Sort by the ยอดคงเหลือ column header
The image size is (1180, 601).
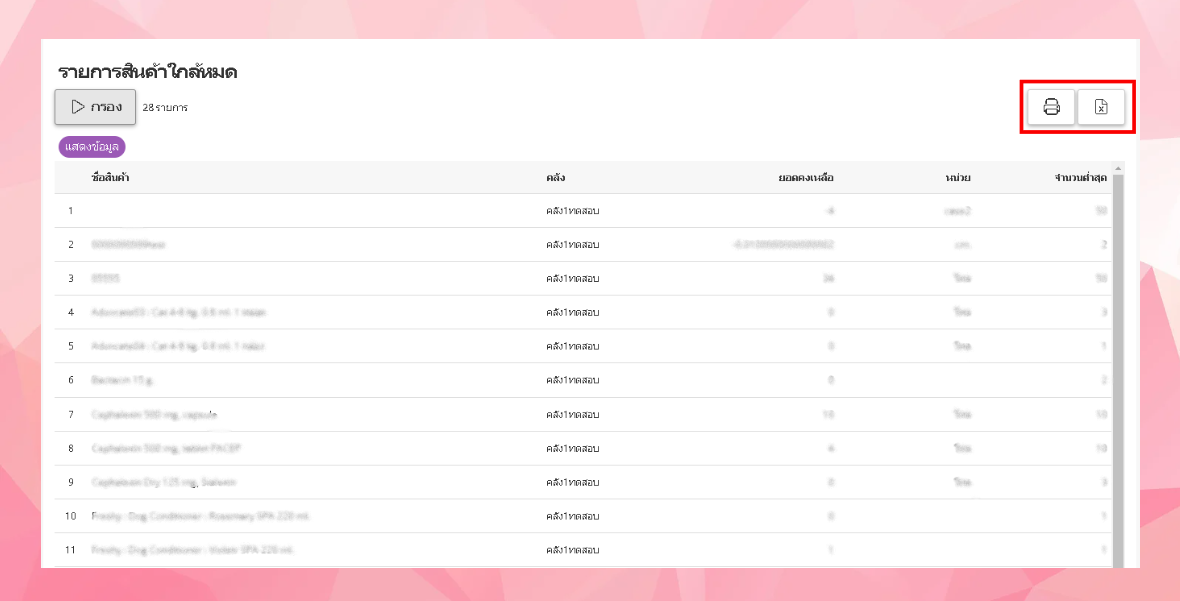(x=806, y=178)
